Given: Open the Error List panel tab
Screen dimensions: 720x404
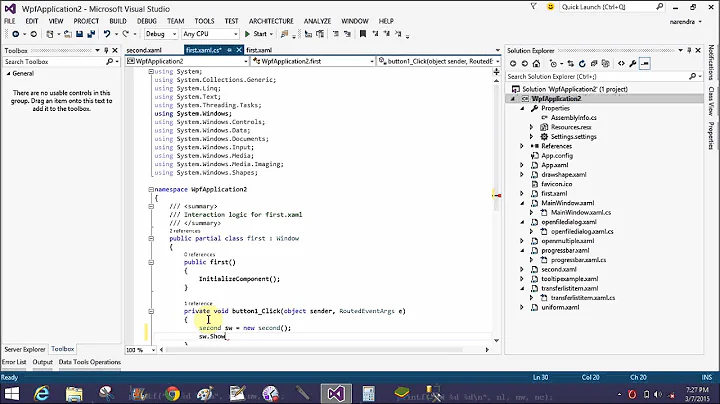Looking at the screenshot, I should (14, 362).
